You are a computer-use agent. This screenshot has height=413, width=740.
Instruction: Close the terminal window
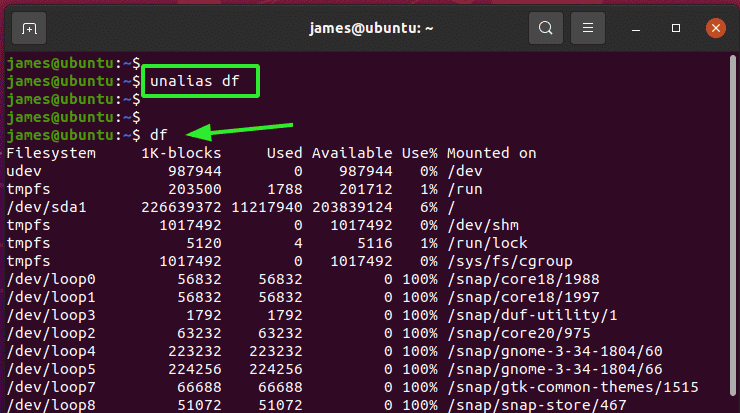(715, 28)
